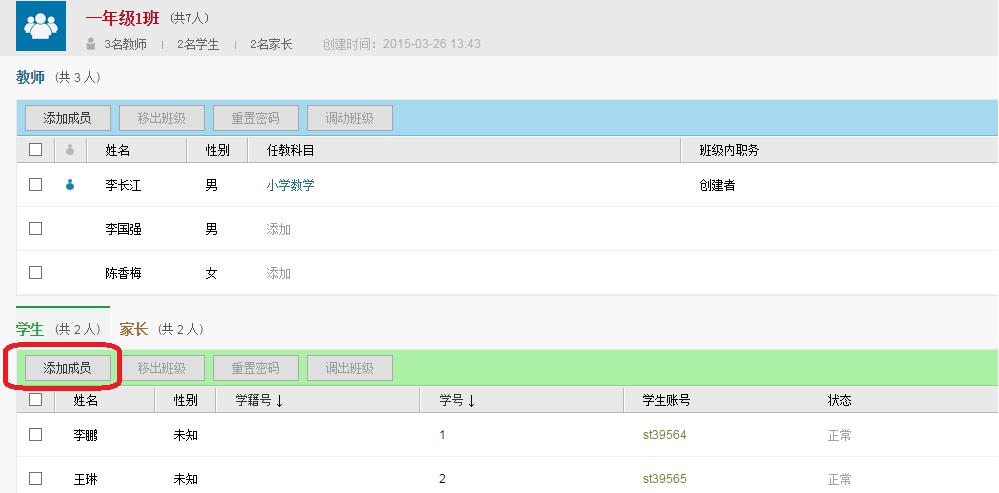
Task: Click 调出班级 button in student toolbar
Action: (x=349, y=368)
